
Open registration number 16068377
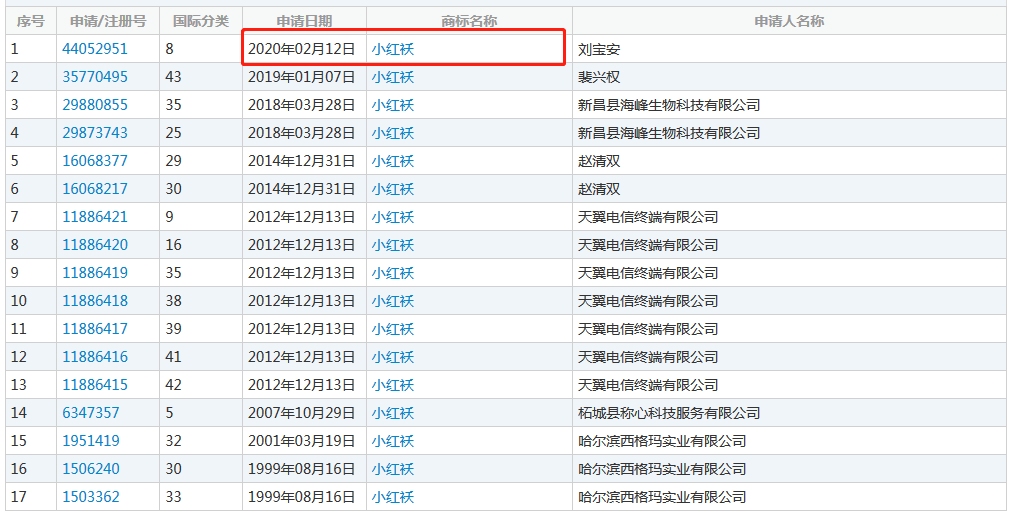tap(95, 161)
